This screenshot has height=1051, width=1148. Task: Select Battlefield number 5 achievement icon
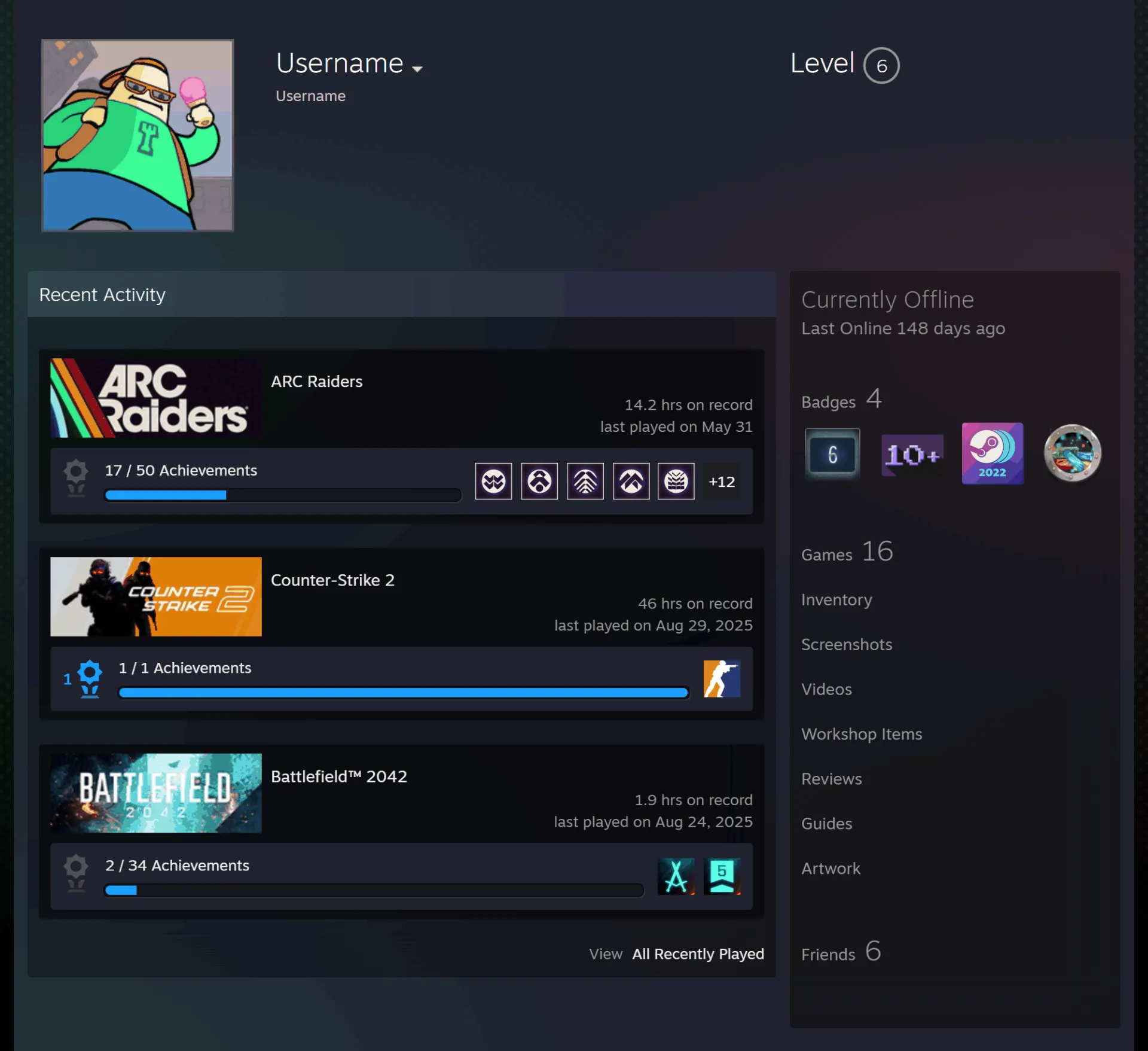[x=722, y=876]
